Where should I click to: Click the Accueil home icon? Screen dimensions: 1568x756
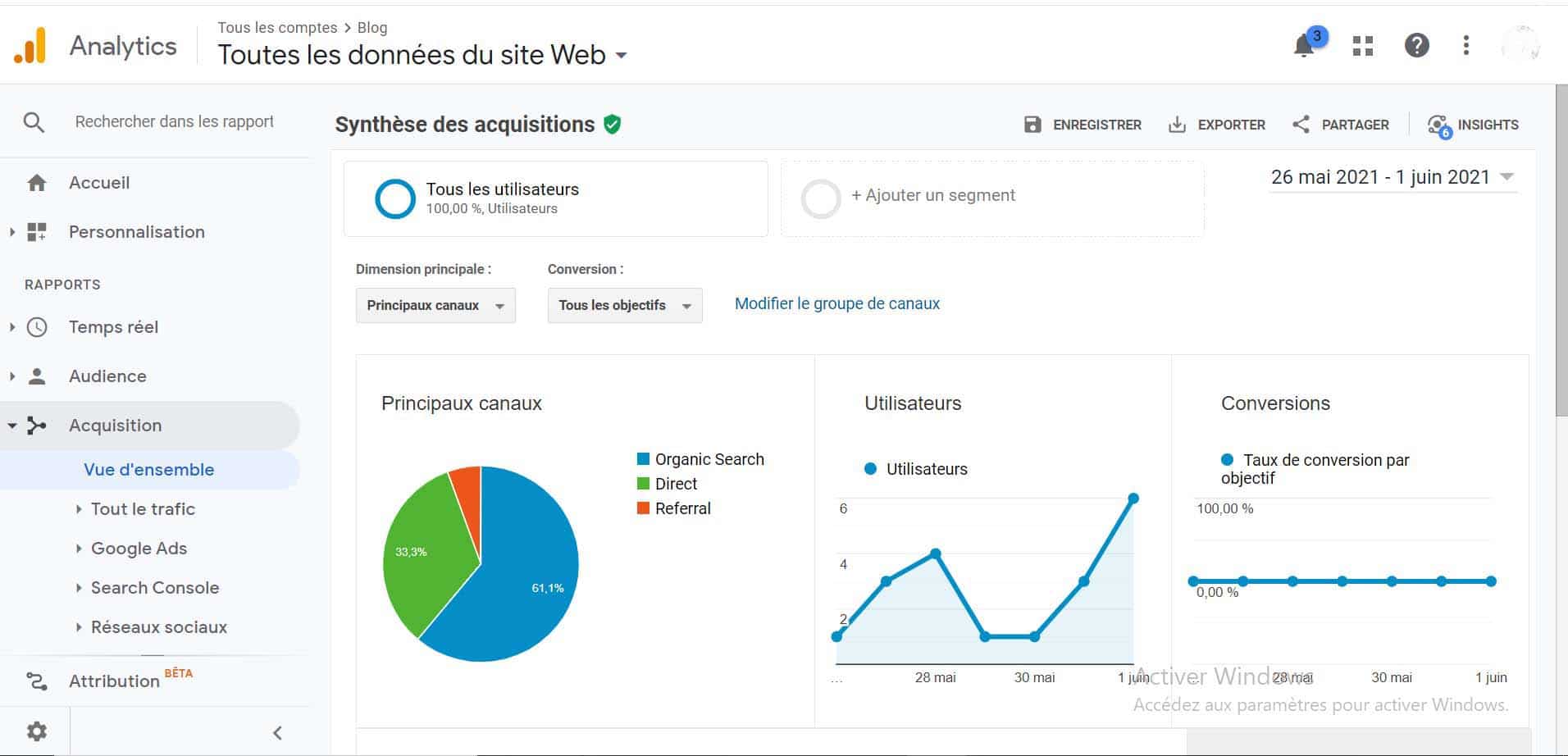point(37,183)
